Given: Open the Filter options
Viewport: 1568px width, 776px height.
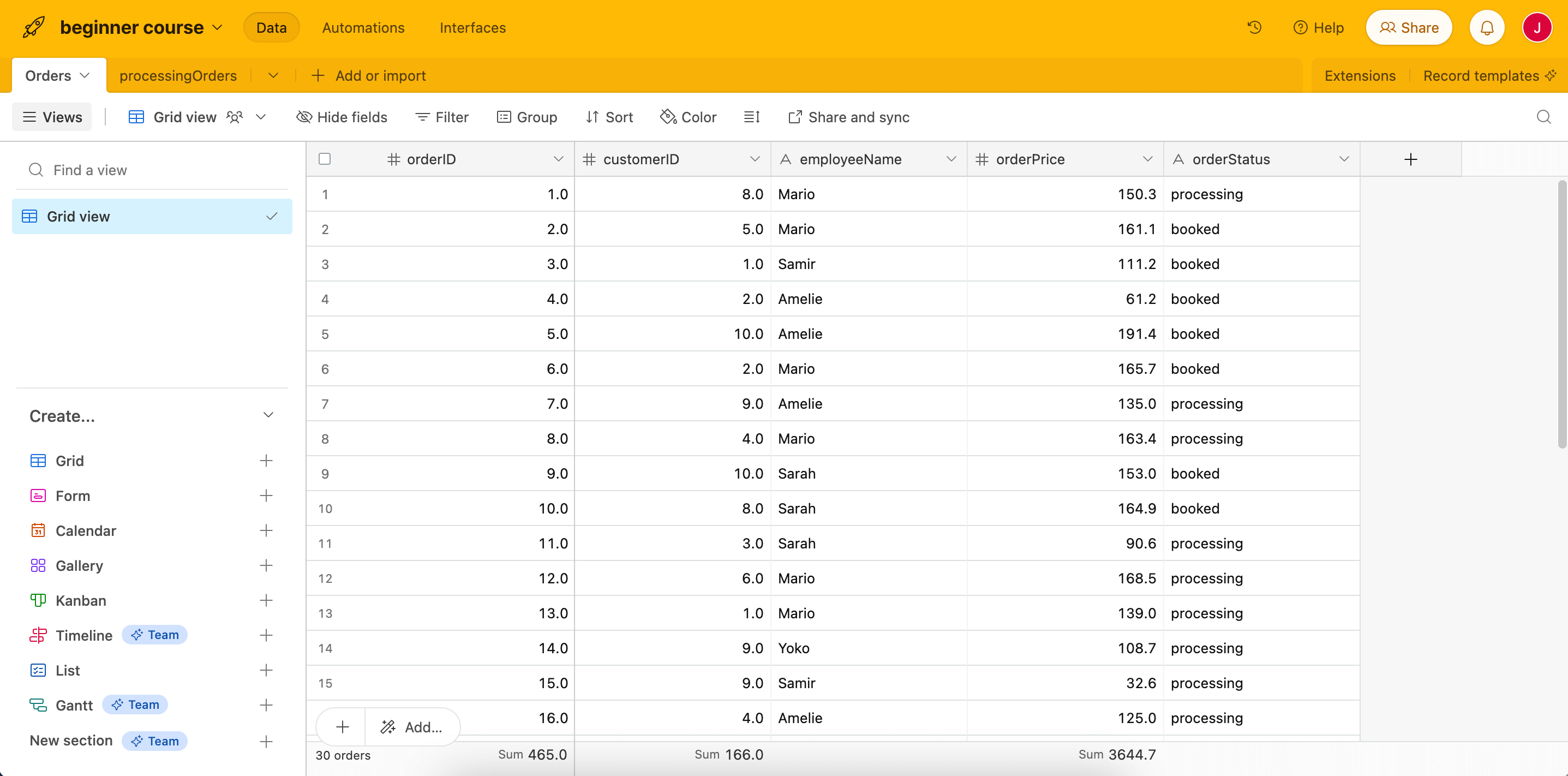Looking at the screenshot, I should point(442,117).
